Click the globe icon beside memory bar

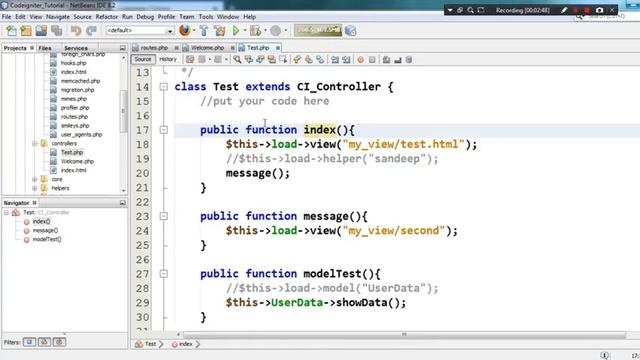(x=350, y=31)
